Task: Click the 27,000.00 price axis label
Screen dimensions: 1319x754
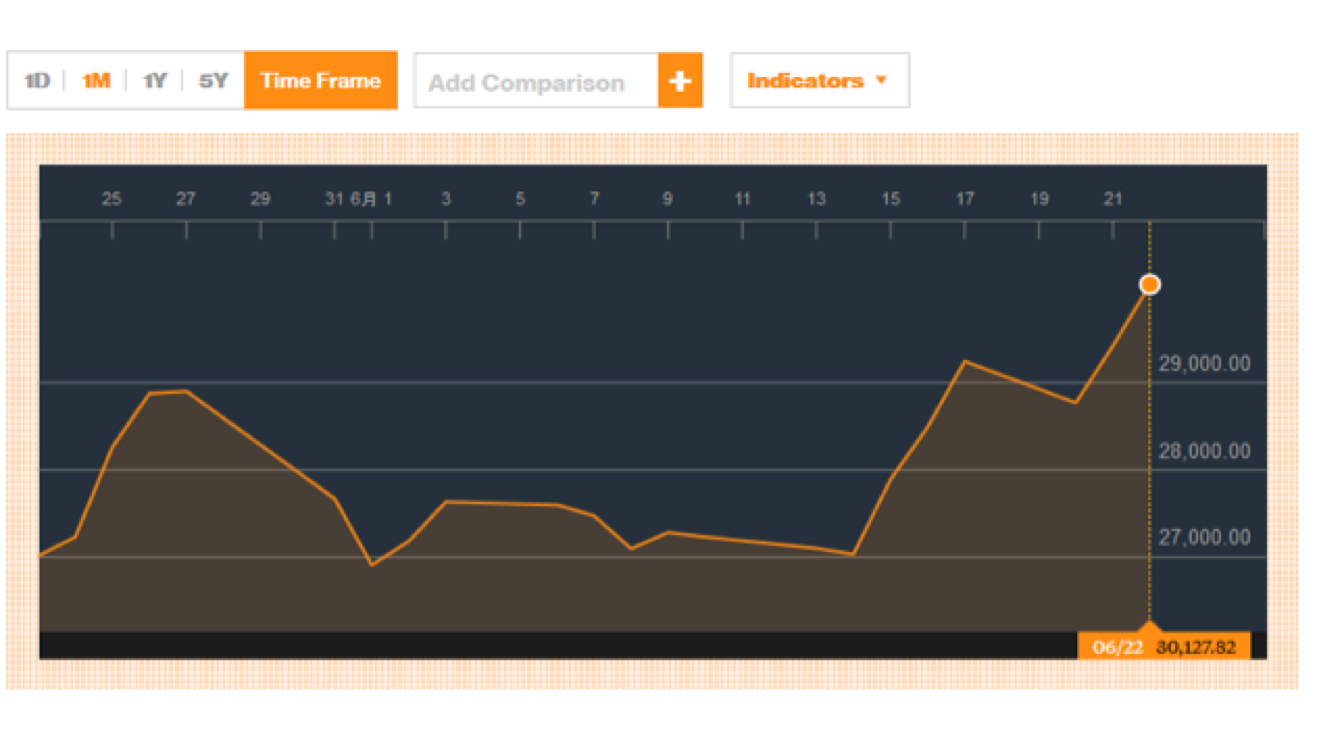Action: click(x=1204, y=538)
